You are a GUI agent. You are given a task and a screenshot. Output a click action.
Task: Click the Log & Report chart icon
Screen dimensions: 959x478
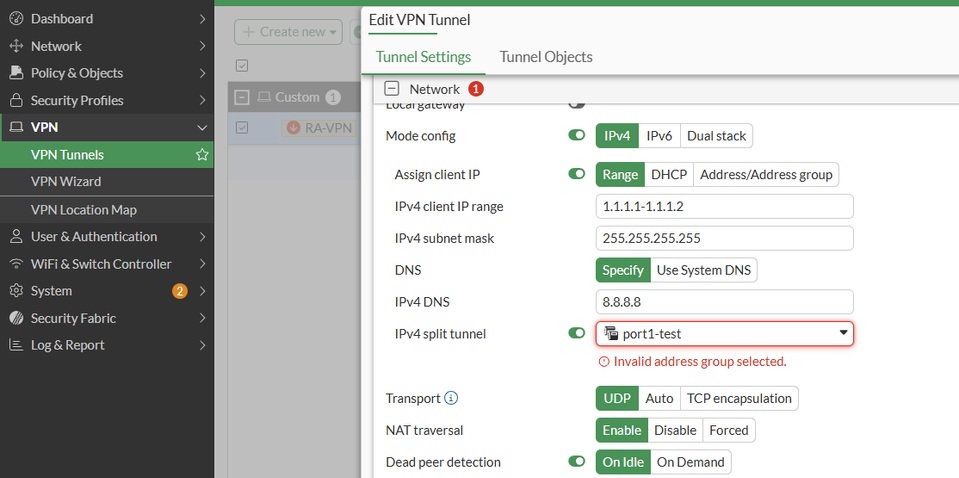tap(15, 345)
